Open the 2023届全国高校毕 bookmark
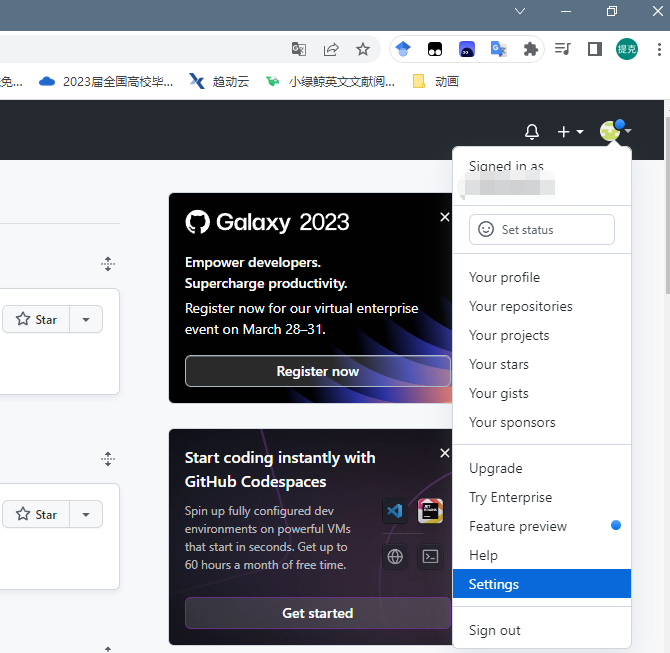 click(106, 81)
